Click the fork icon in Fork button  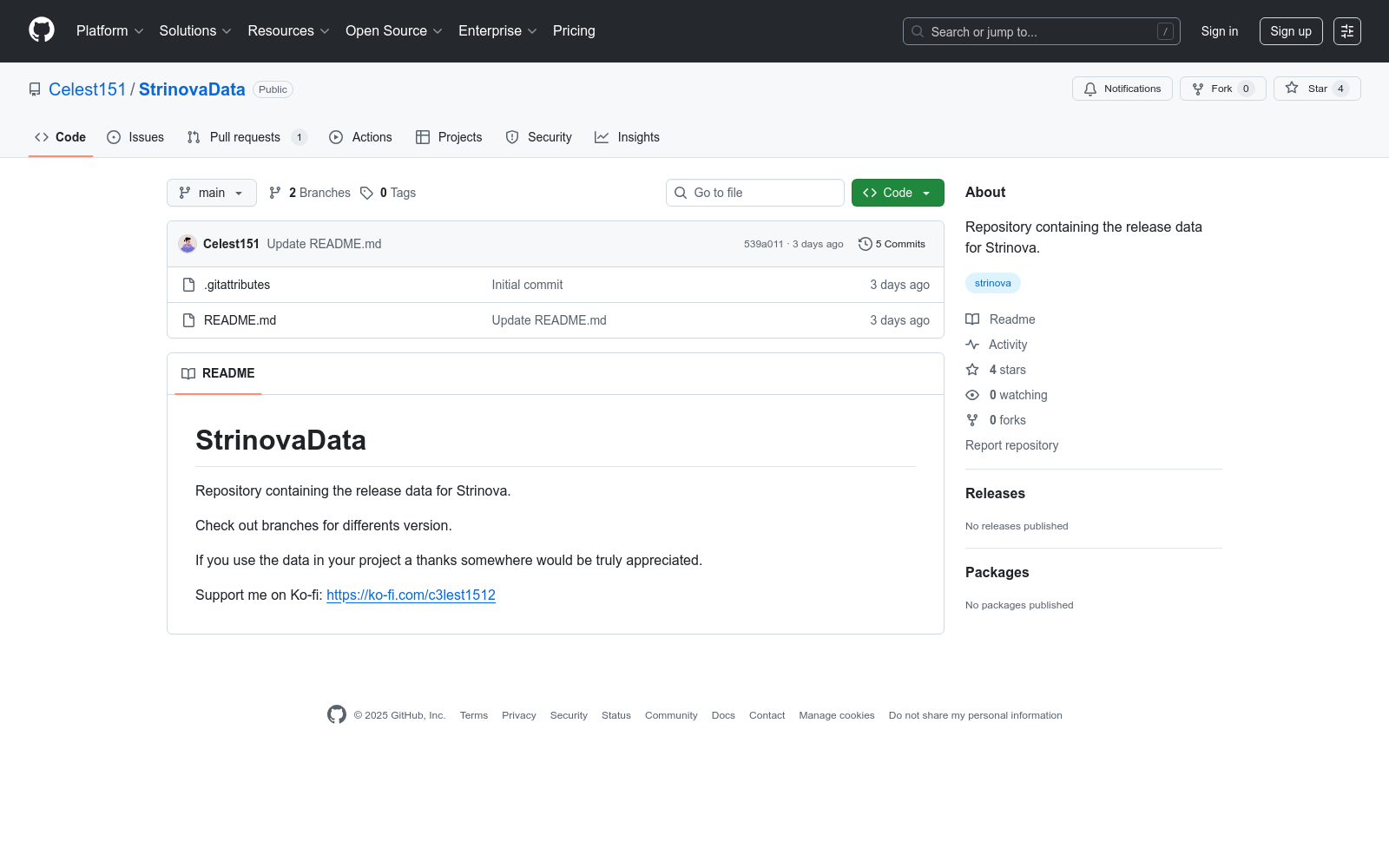tap(1198, 89)
